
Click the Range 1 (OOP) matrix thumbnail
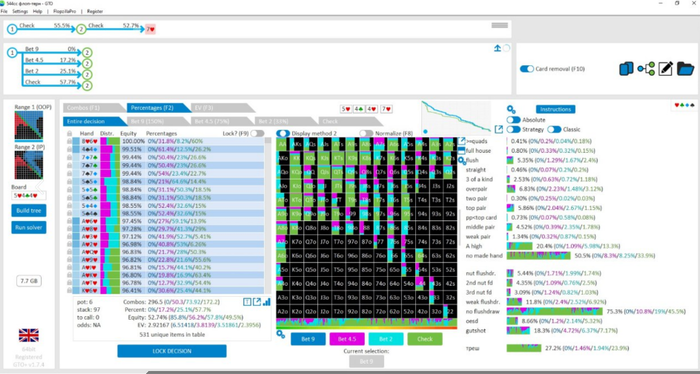click(x=29, y=125)
